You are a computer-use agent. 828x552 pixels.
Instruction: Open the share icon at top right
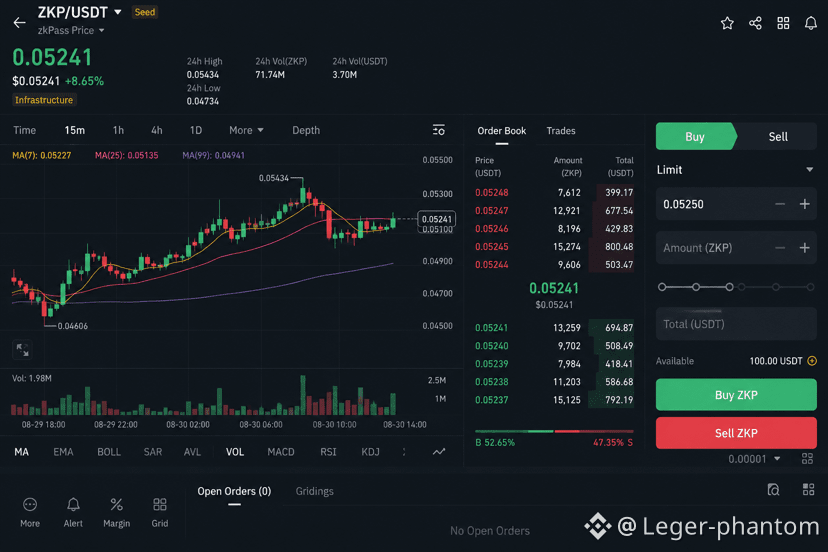pos(755,23)
